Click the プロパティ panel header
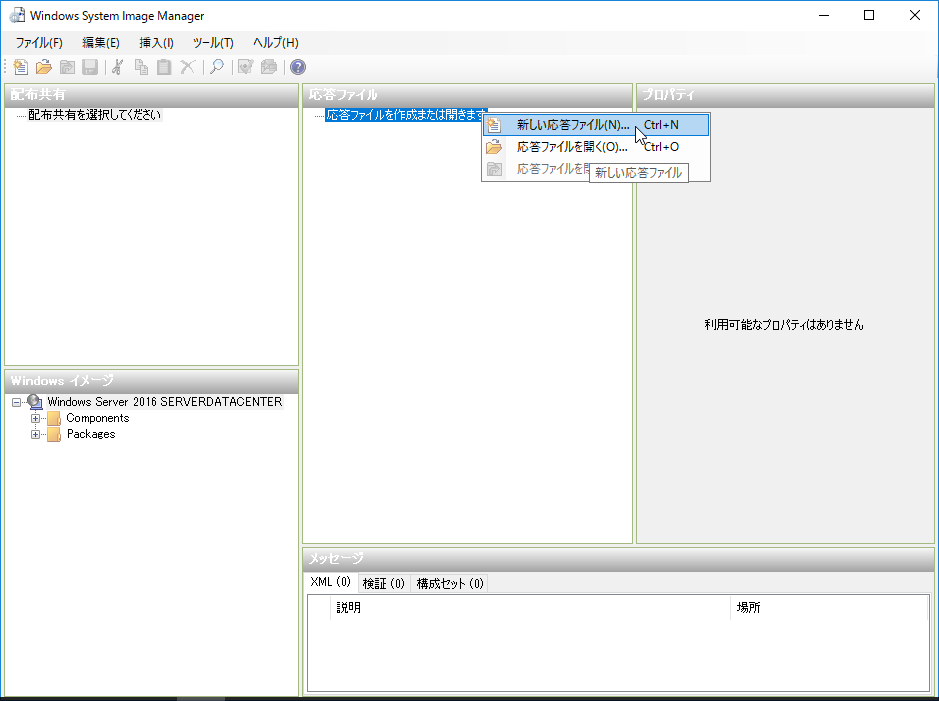939x701 pixels. tap(785, 95)
